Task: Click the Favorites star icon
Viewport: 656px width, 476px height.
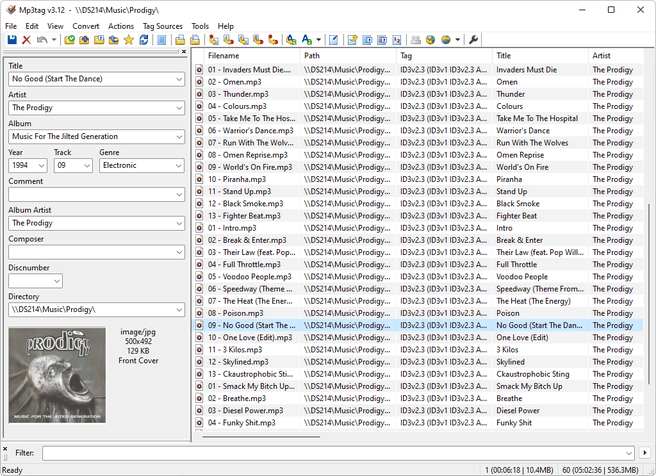Action: click(x=129, y=40)
